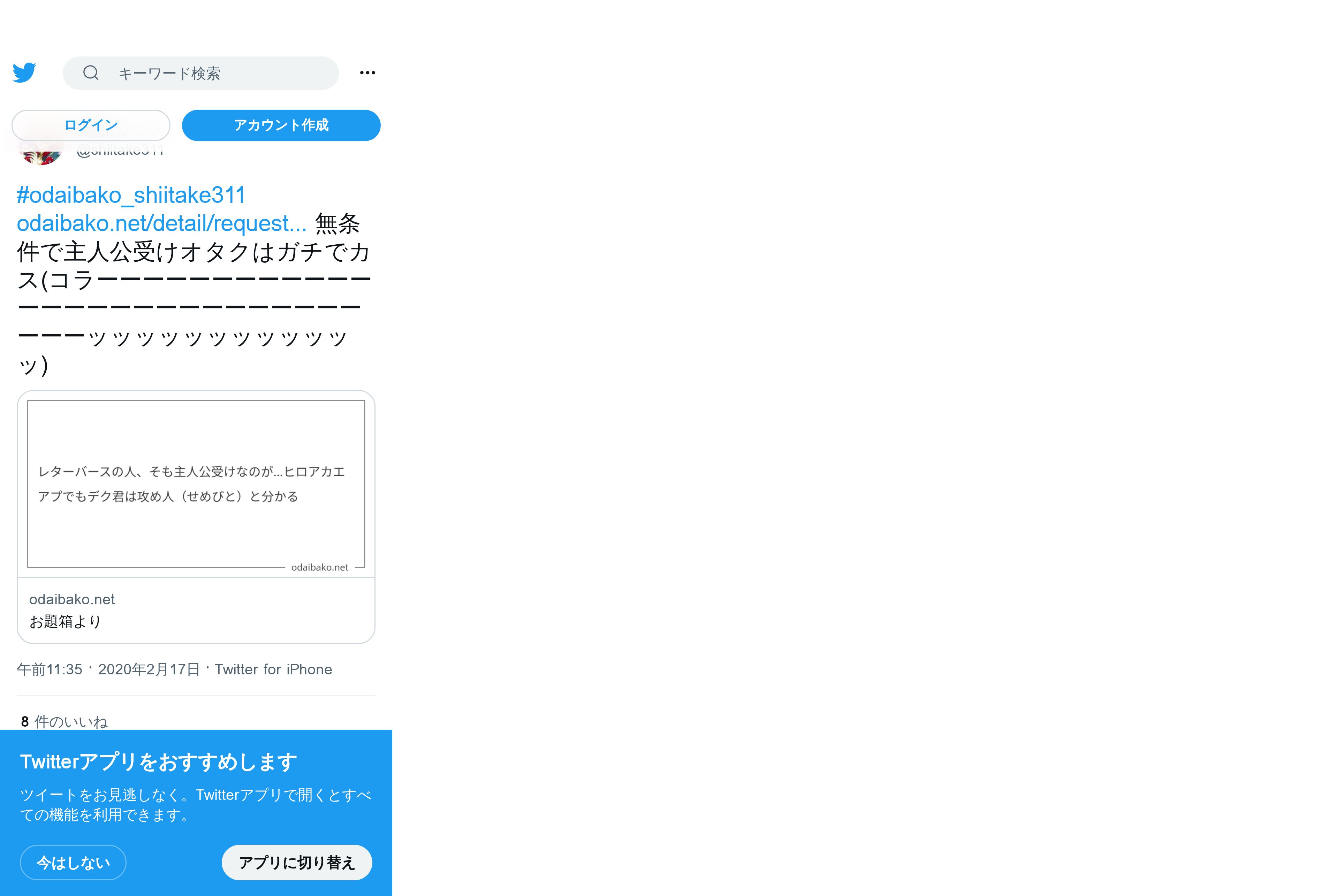Viewport: 1343px width, 896px height.
Task: Click the Twitterアプリをおすすめします banner heading
Action: pos(159,762)
